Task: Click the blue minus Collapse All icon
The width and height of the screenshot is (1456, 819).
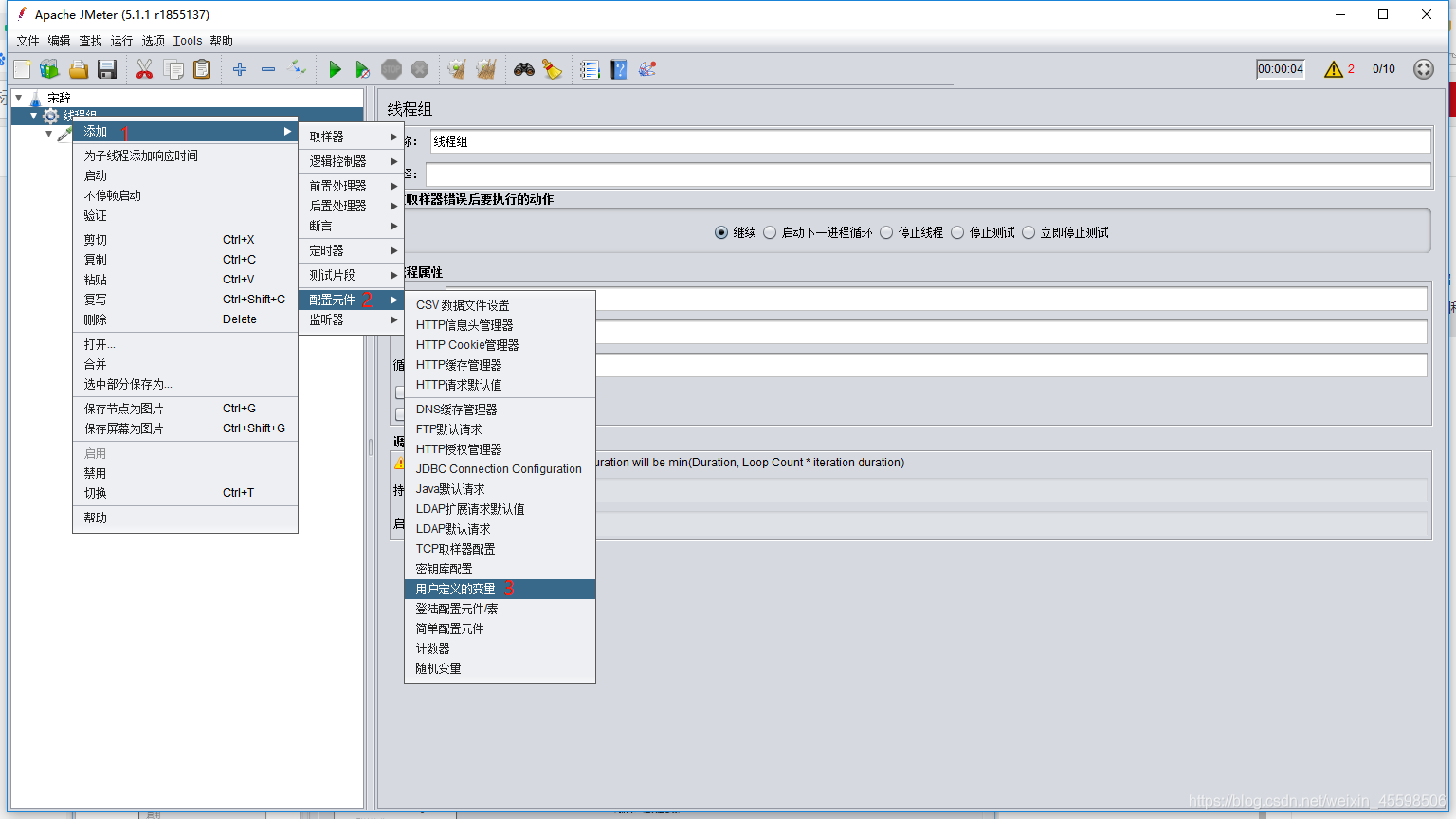Action: pyautogui.click(x=268, y=69)
